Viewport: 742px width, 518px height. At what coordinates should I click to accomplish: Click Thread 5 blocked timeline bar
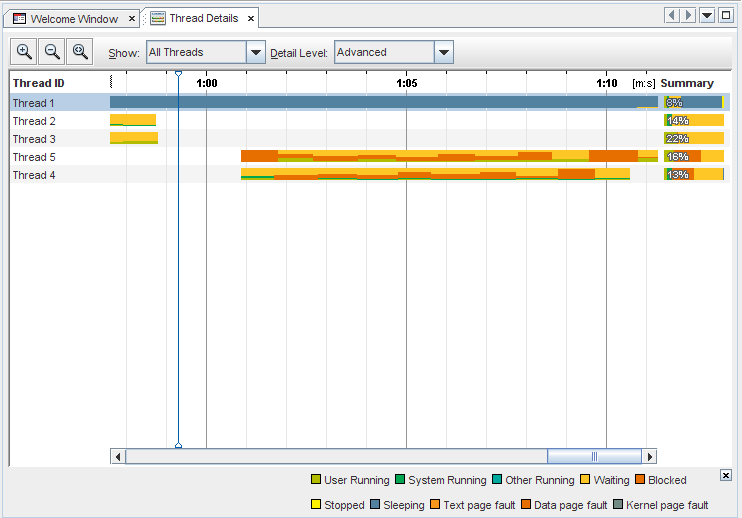coord(449,156)
